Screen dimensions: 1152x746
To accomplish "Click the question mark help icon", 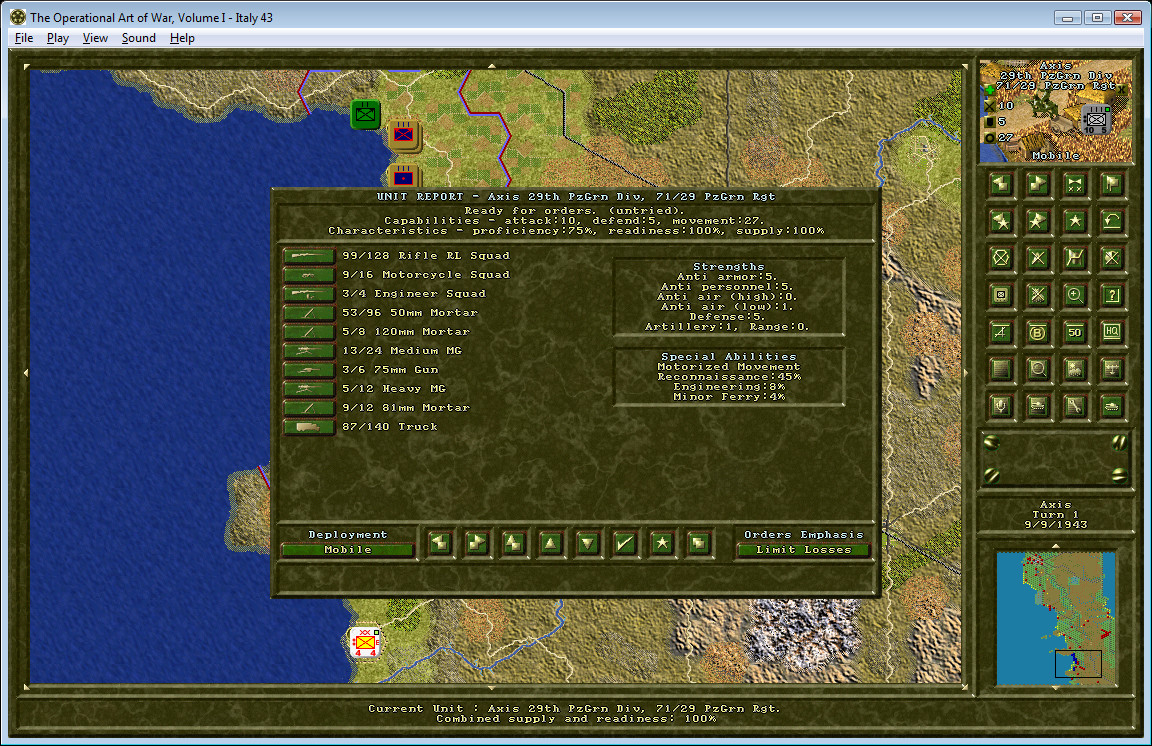I will click(1112, 295).
